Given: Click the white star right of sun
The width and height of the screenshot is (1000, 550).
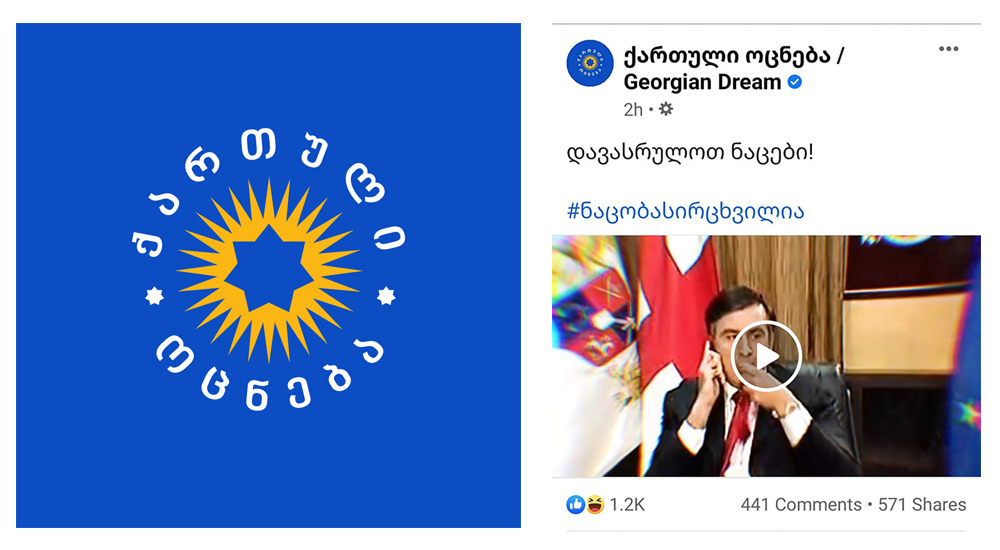Looking at the screenshot, I should point(386,296).
